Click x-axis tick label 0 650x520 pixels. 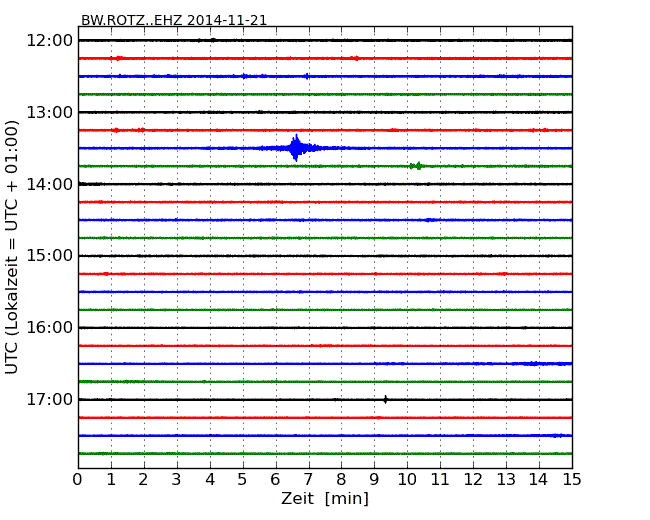pyautogui.click(x=78, y=480)
